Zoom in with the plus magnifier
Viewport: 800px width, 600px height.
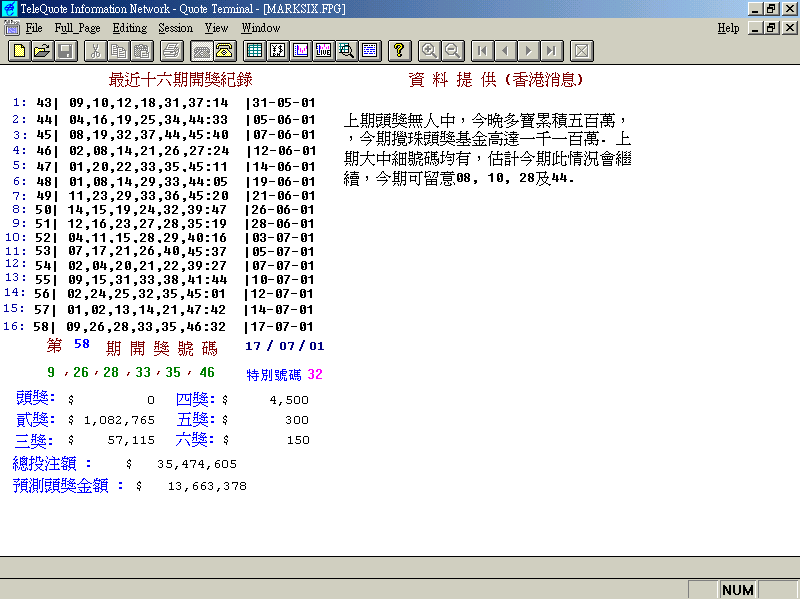(x=429, y=51)
